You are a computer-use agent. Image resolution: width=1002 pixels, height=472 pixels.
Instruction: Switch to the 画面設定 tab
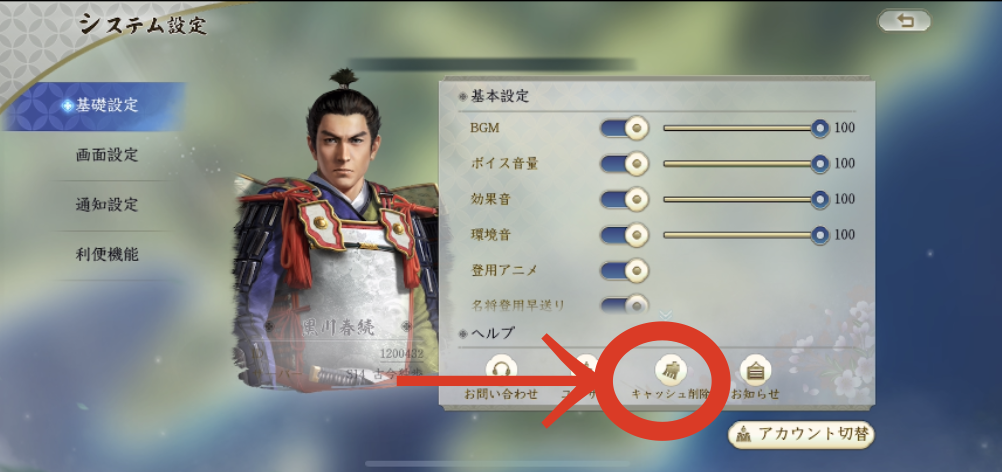tap(107, 155)
